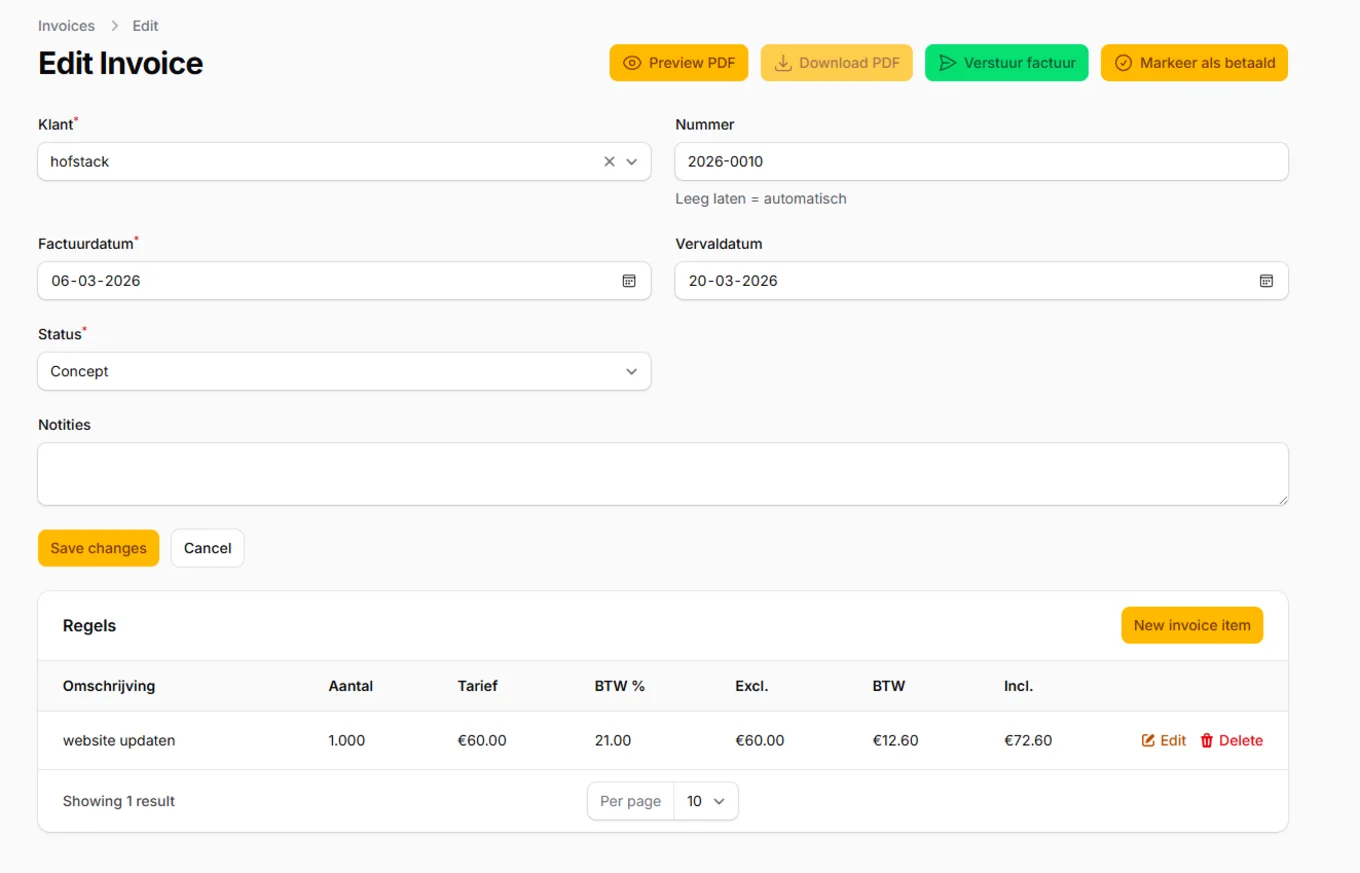Clear the selected klant using the × icon

[608, 161]
